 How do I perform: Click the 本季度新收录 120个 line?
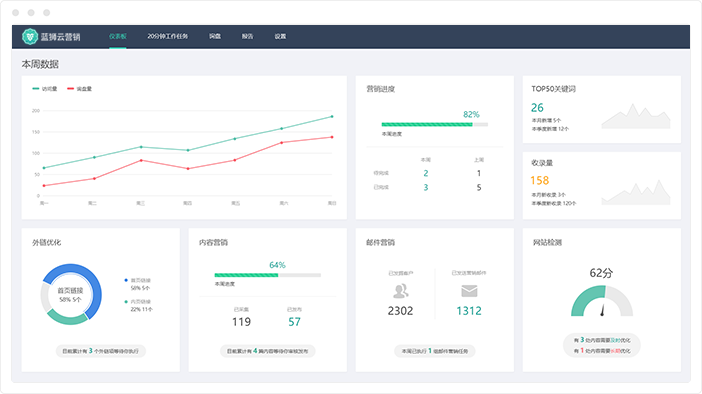coord(554,203)
